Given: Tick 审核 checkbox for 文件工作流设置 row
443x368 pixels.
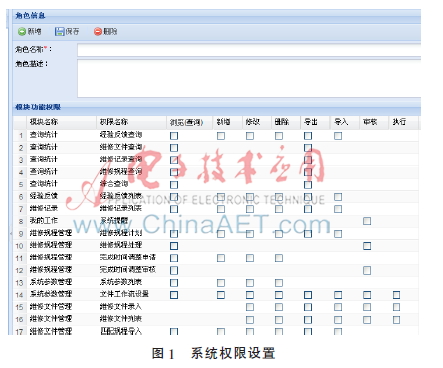Looking at the screenshot, I should point(367,295).
